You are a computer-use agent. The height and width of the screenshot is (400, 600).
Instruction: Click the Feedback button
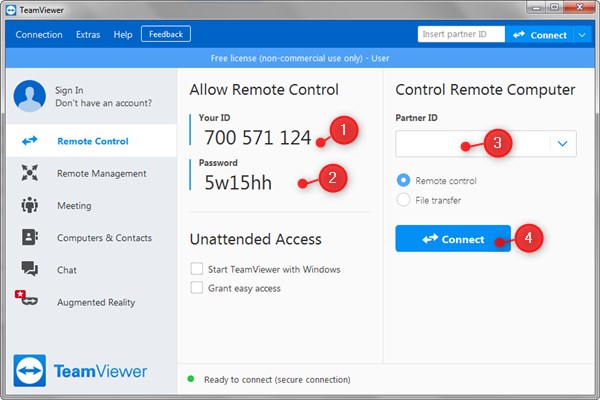pyautogui.click(x=166, y=34)
